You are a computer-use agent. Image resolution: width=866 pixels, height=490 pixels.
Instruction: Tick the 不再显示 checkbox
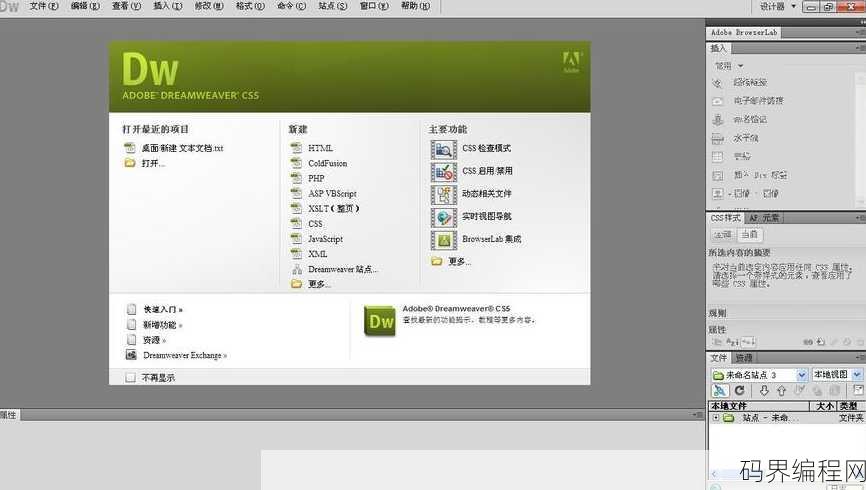(130, 378)
